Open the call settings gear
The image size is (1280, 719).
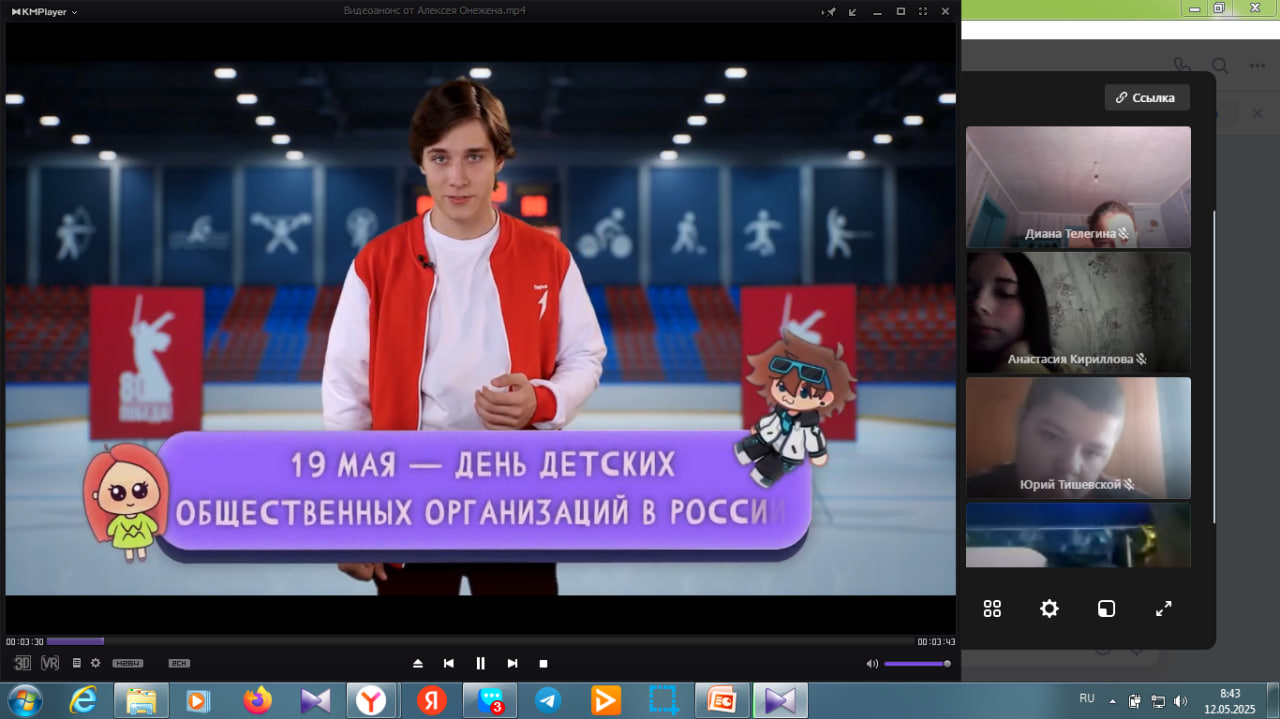point(1049,609)
